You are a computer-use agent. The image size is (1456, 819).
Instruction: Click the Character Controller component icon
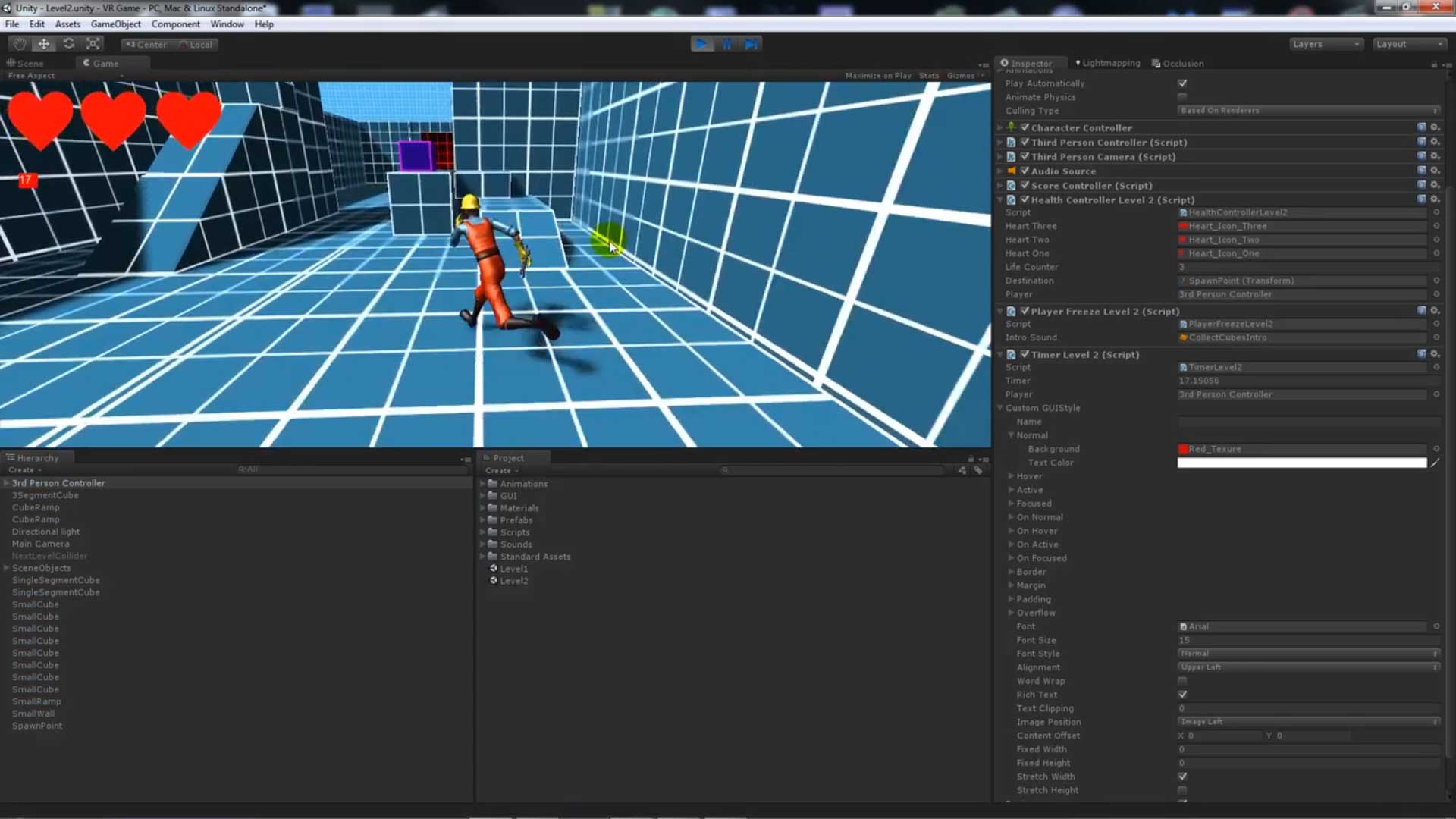(x=1012, y=127)
